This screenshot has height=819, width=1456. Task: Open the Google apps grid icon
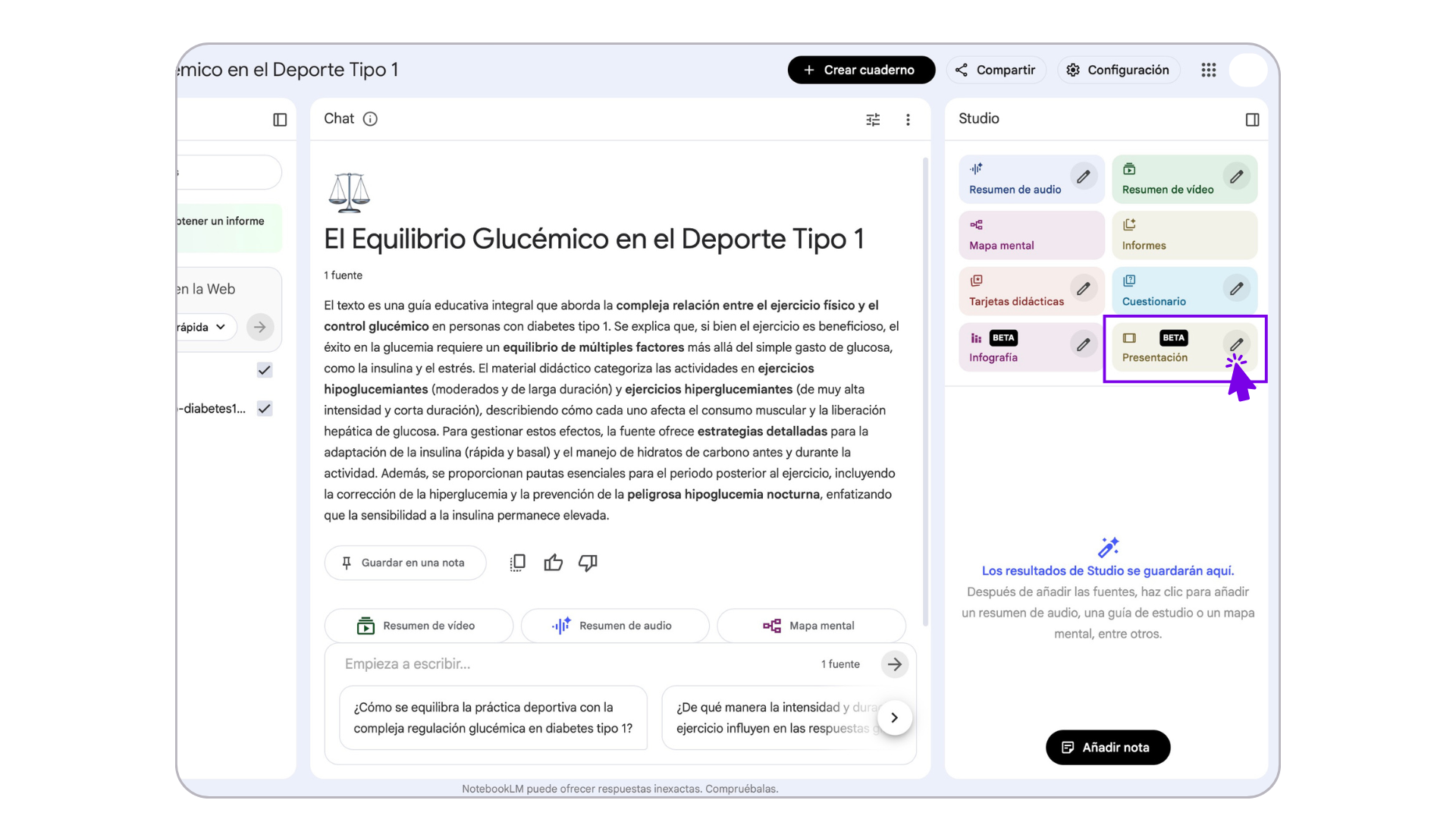coord(1209,70)
